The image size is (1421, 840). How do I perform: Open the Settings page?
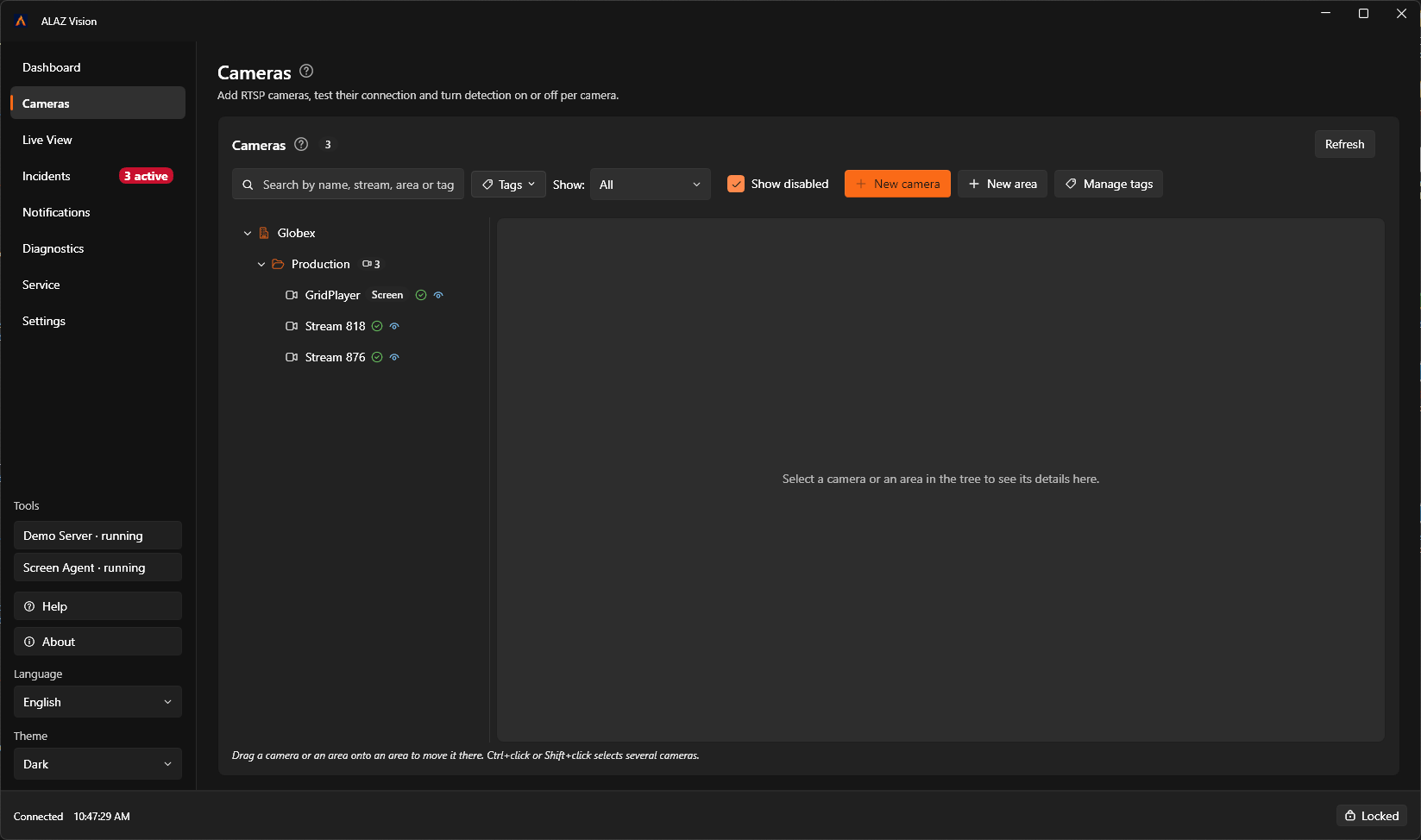(x=97, y=321)
